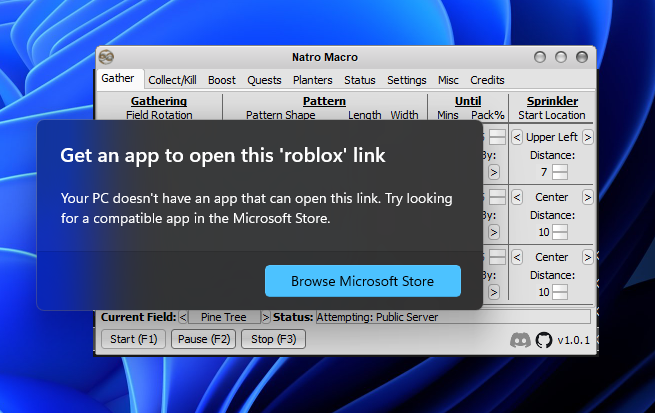Adjust second row Distance 10 spinner
The image size is (655, 413).
[560, 232]
